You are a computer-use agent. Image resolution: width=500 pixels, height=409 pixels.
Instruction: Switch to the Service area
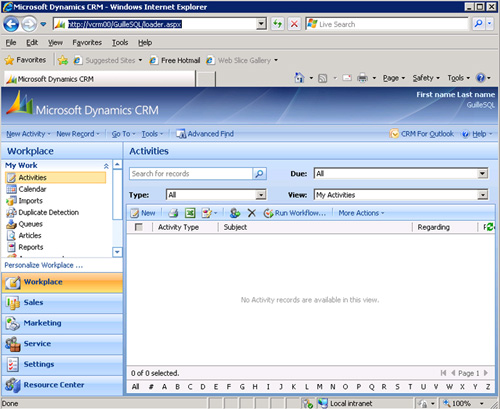tap(62, 344)
